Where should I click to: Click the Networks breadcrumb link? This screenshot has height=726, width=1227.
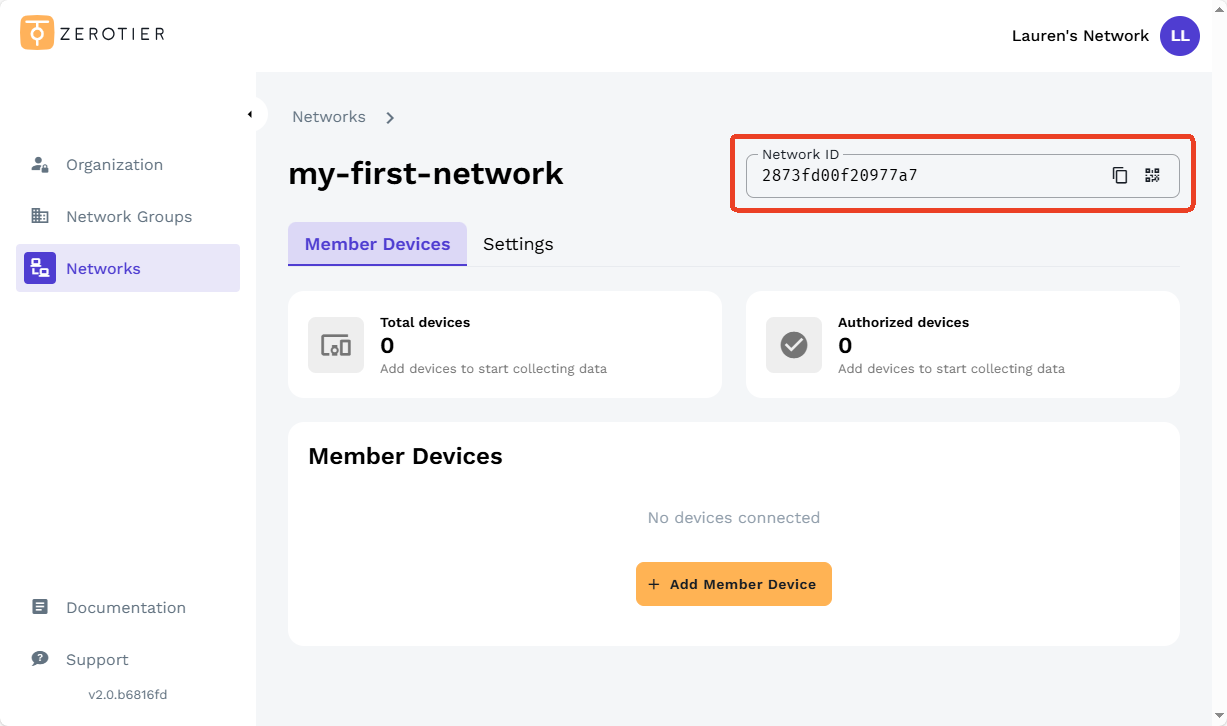329,116
